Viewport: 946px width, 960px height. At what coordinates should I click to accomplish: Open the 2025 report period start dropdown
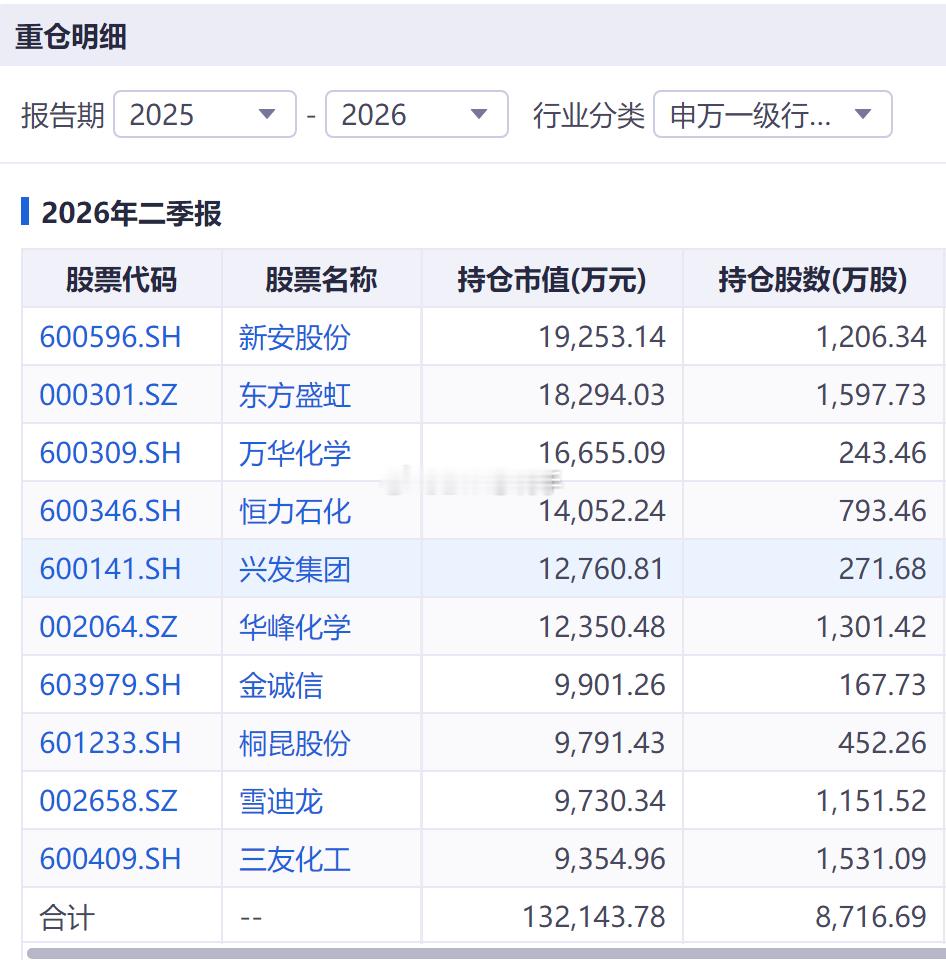pyautogui.click(x=205, y=114)
